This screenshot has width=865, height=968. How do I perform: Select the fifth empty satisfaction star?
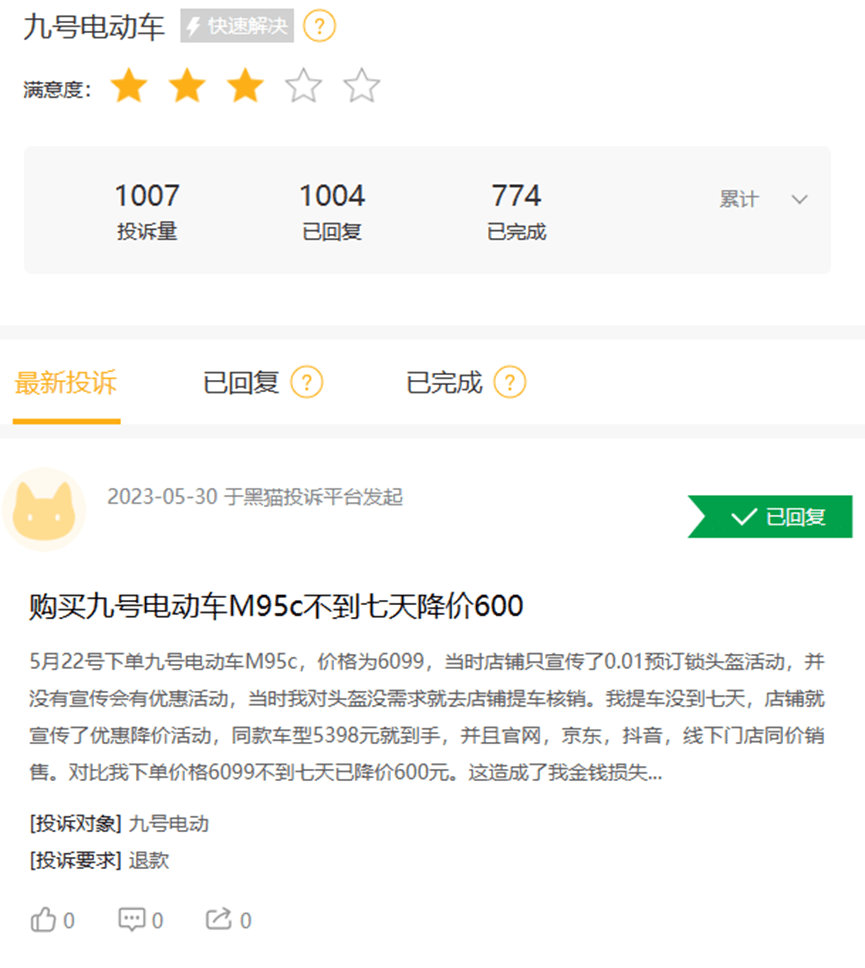coord(361,86)
